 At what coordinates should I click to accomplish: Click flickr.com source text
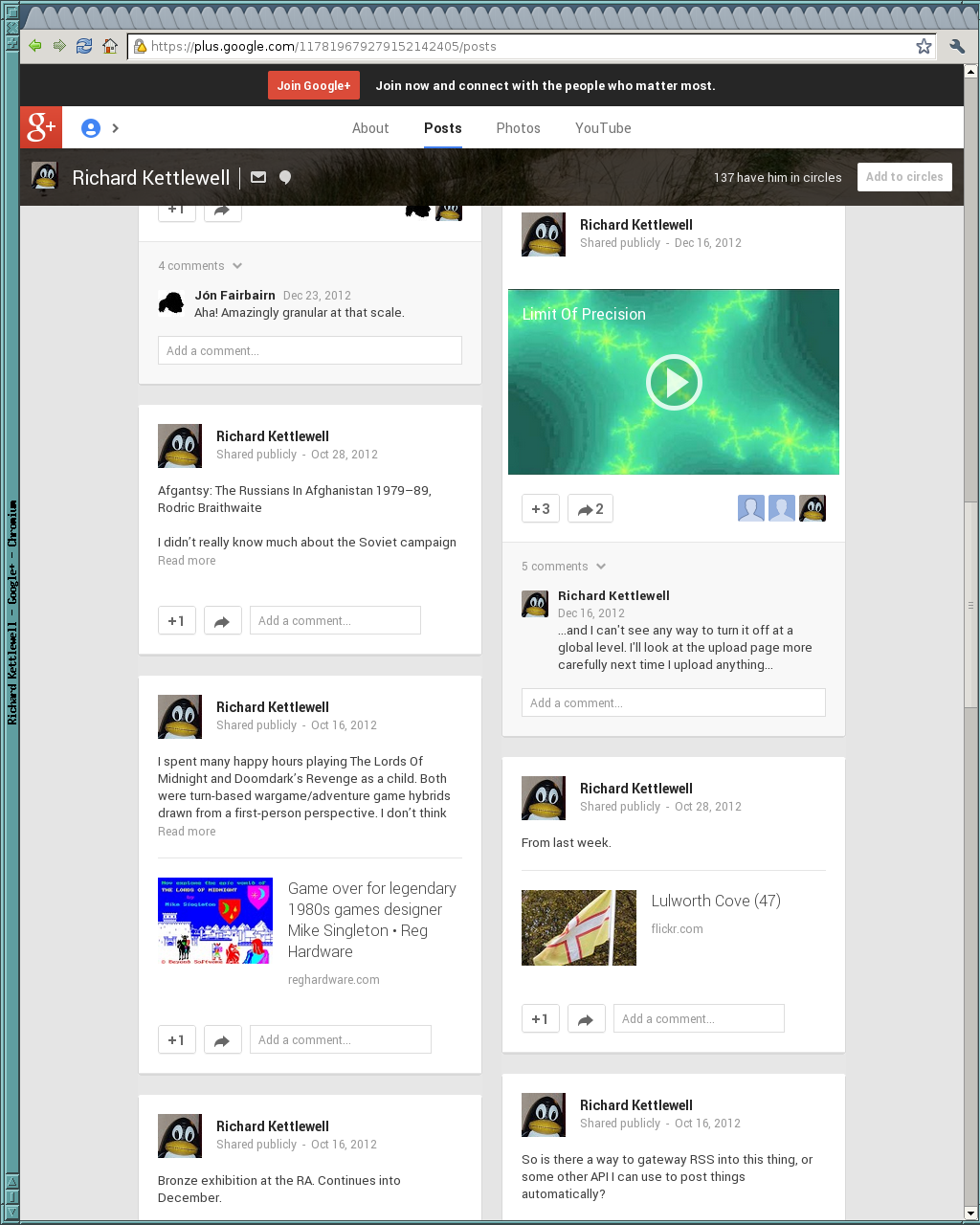[x=678, y=929]
